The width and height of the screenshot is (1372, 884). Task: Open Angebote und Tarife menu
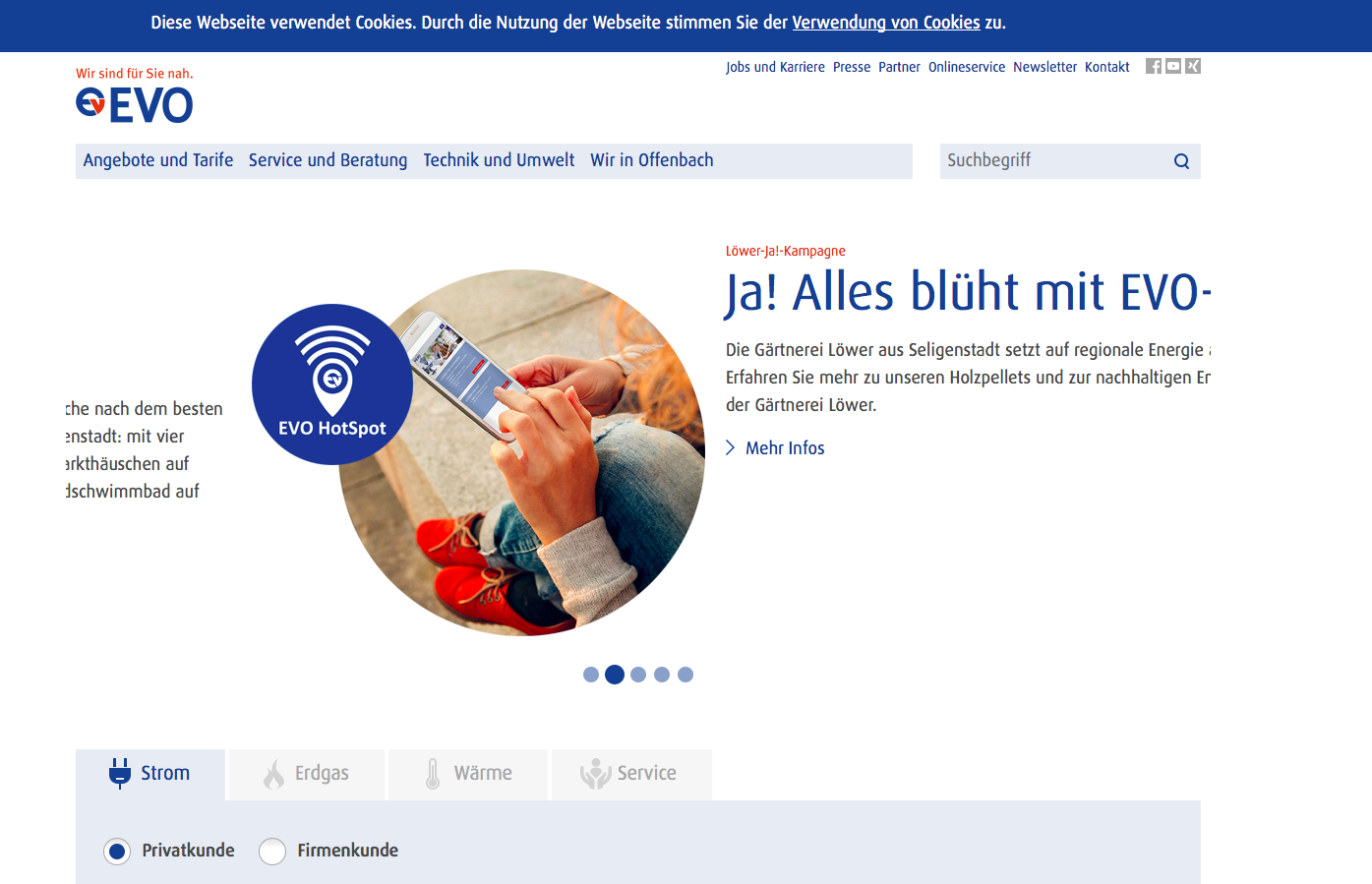tap(158, 160)
